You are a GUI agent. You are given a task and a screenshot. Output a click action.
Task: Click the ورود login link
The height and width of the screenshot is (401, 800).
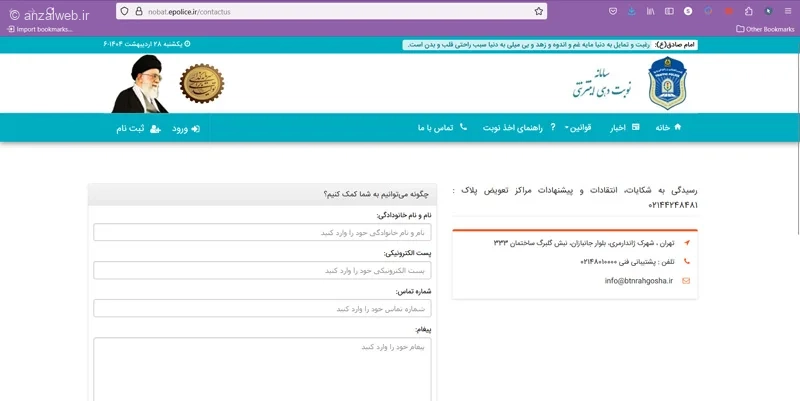(x=186, y=129)
